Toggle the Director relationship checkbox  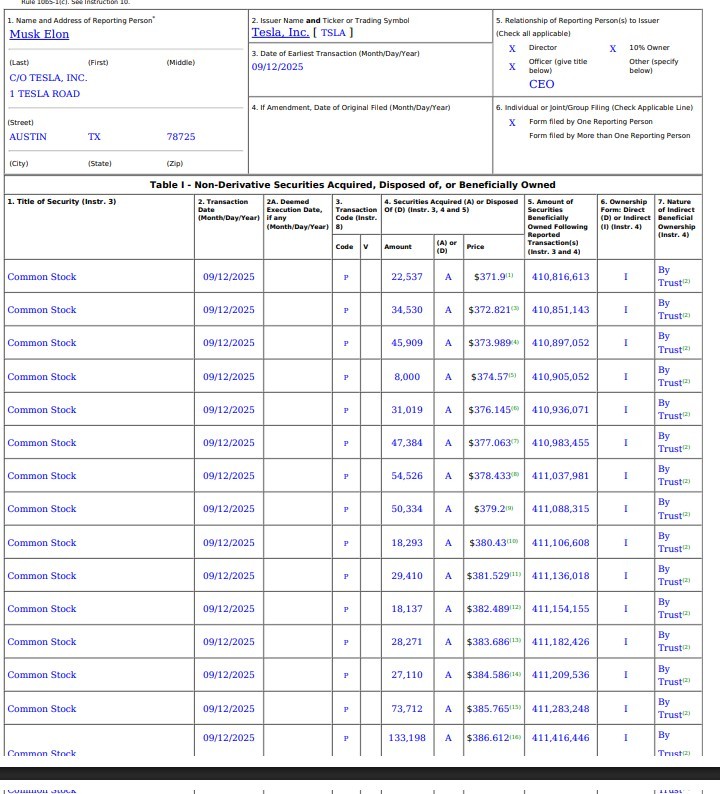(512, 48)
